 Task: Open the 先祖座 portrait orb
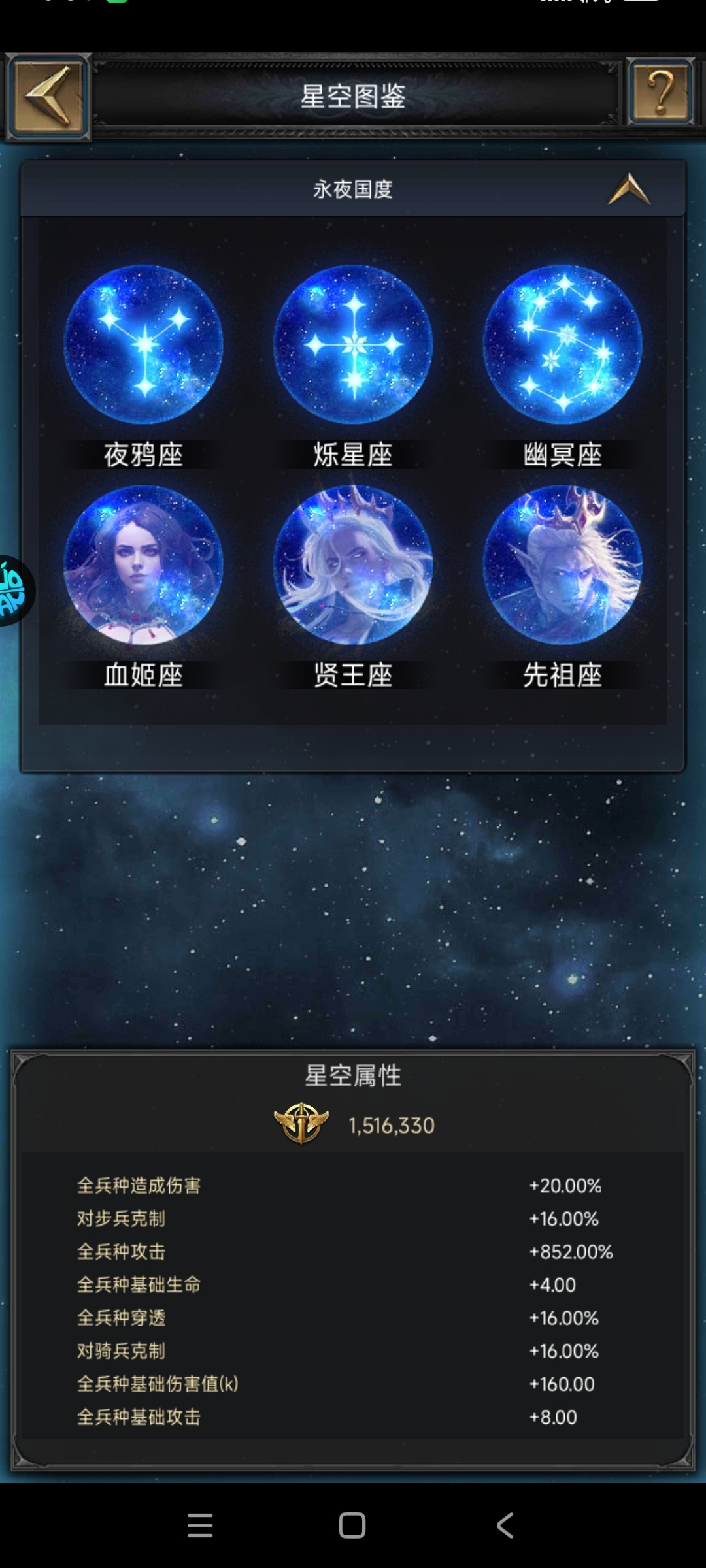coord(562,564)
